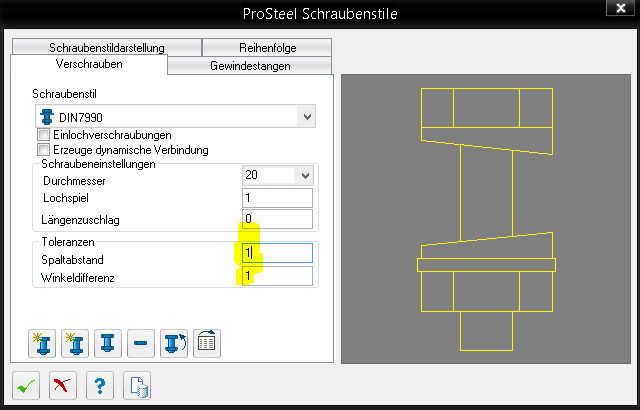The image size is (640, 410).
Task: Click the Lochspiel input field
Action: [x=278, y=198]
